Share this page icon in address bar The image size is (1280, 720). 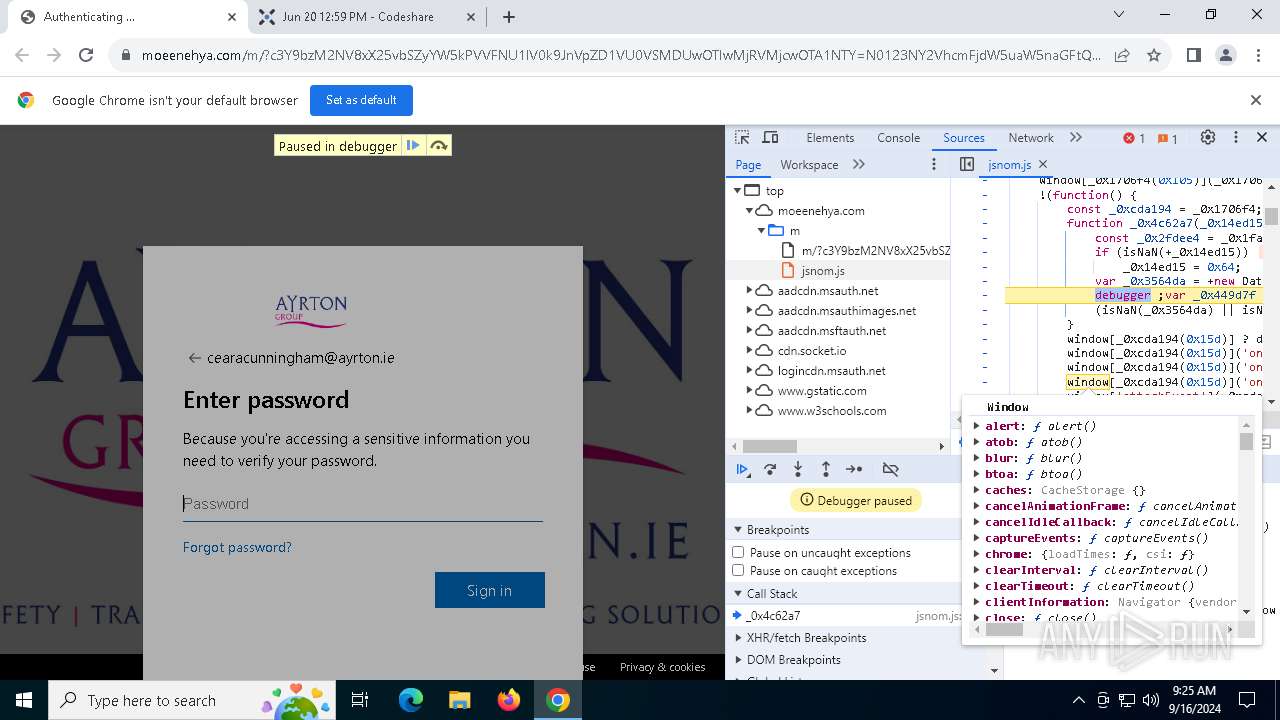pyautogui.click(x=1122, y=56)
